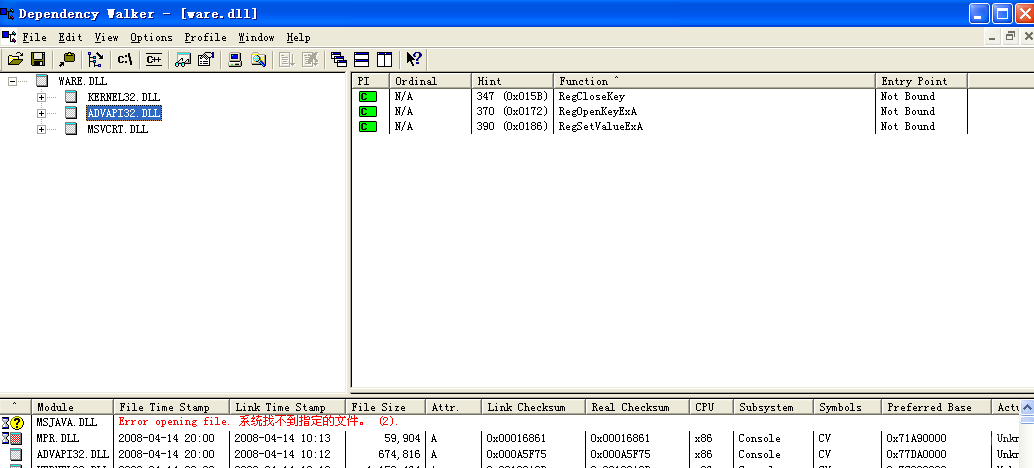Open Configure Module Search Order icon
Image resolution: width=1034 pixels, height=468 pixels.
pos(258,59)
